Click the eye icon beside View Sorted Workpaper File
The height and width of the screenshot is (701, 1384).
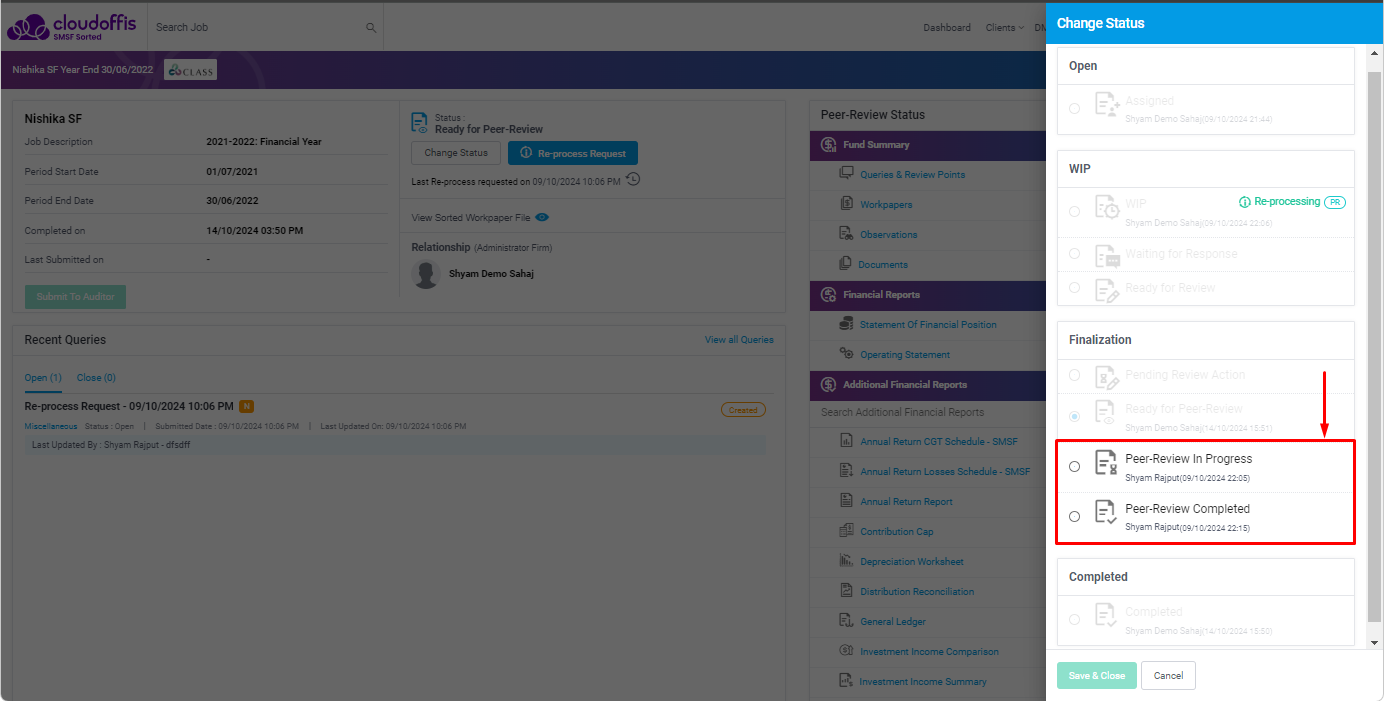point(542,217)
